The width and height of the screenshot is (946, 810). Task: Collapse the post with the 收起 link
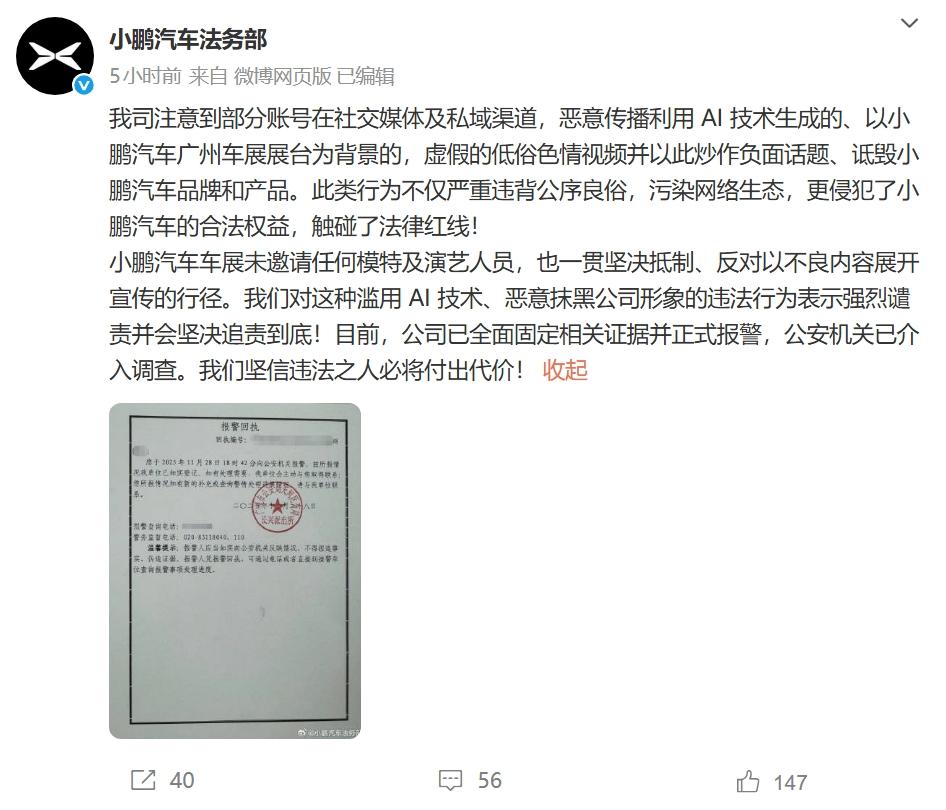click(x=565, y=370)
